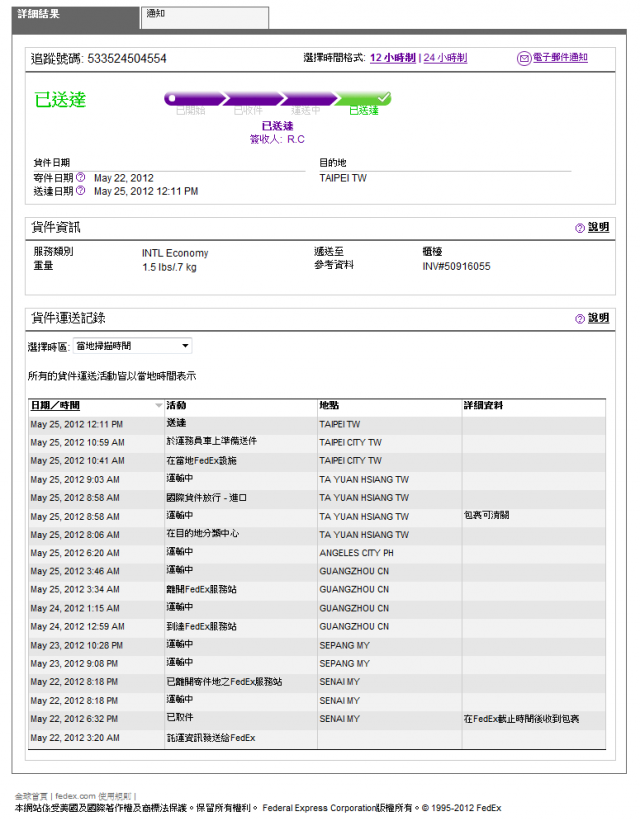
Task: Click May 25, 2012 3:46 AM entry
Action: 75,571
